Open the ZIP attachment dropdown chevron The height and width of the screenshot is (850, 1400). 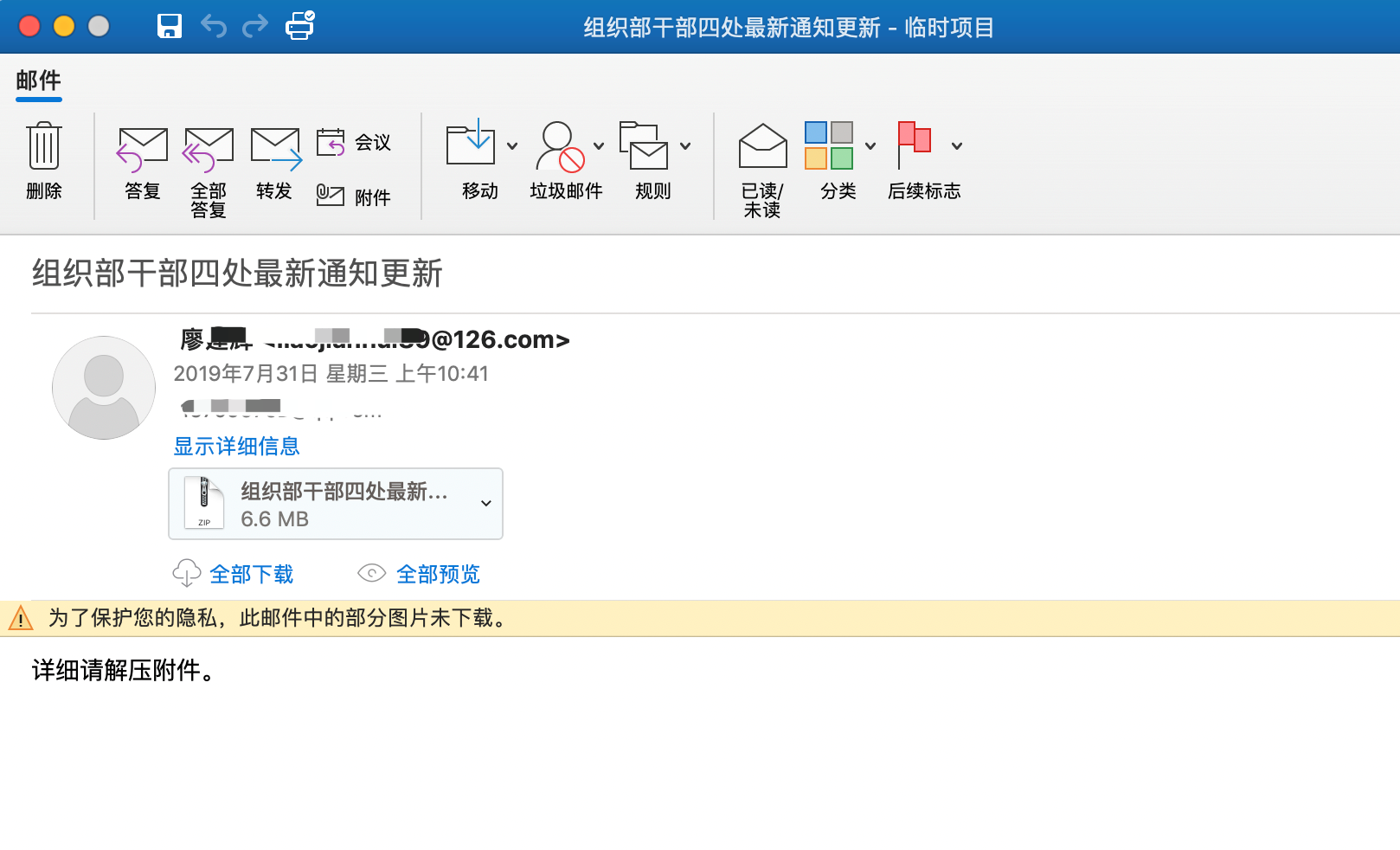(x=486, y=504)
